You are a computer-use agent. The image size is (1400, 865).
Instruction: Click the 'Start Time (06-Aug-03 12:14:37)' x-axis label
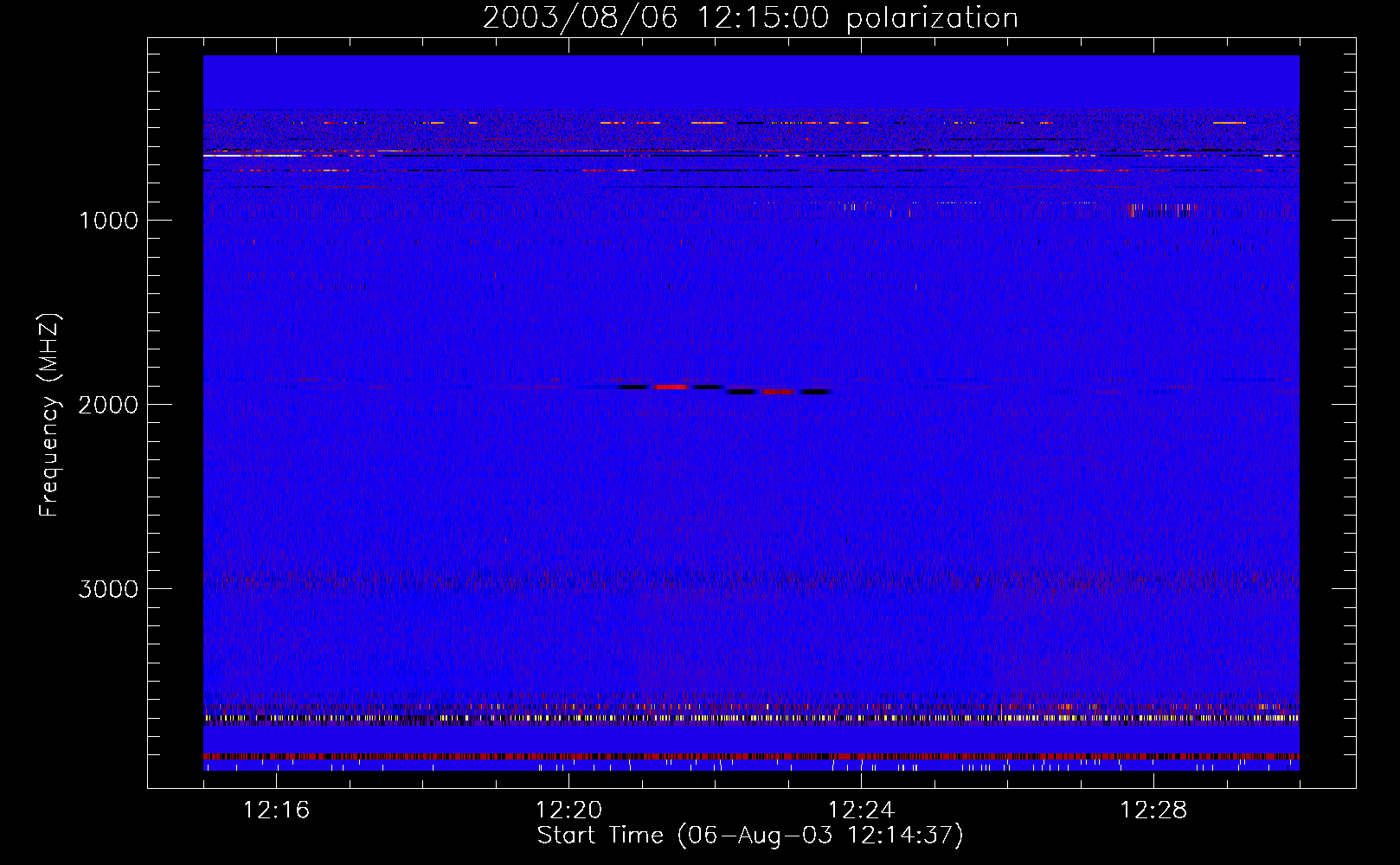(750, 836)
